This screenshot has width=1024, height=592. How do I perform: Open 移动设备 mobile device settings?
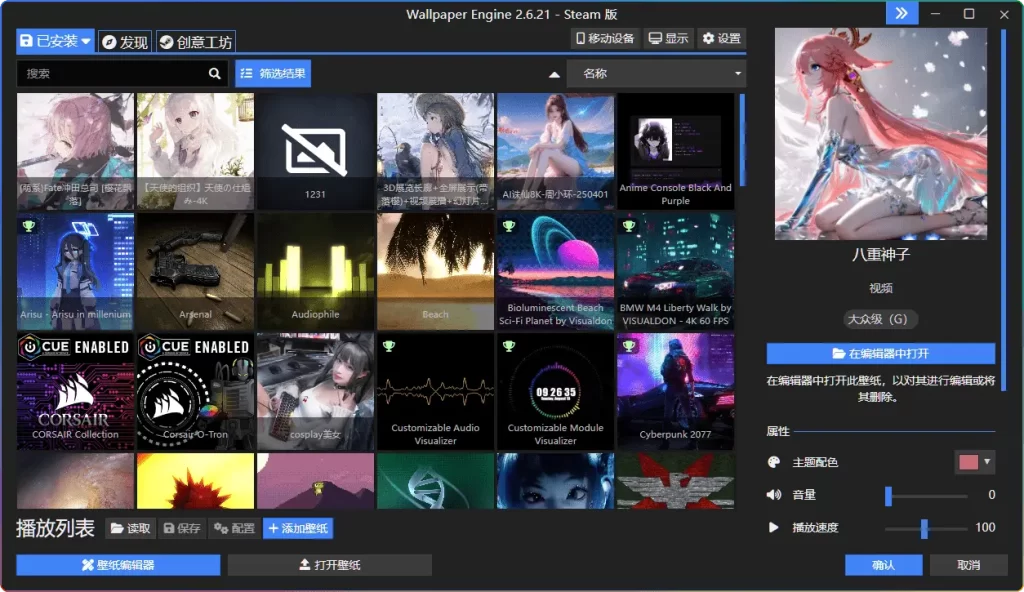(605, 39)
